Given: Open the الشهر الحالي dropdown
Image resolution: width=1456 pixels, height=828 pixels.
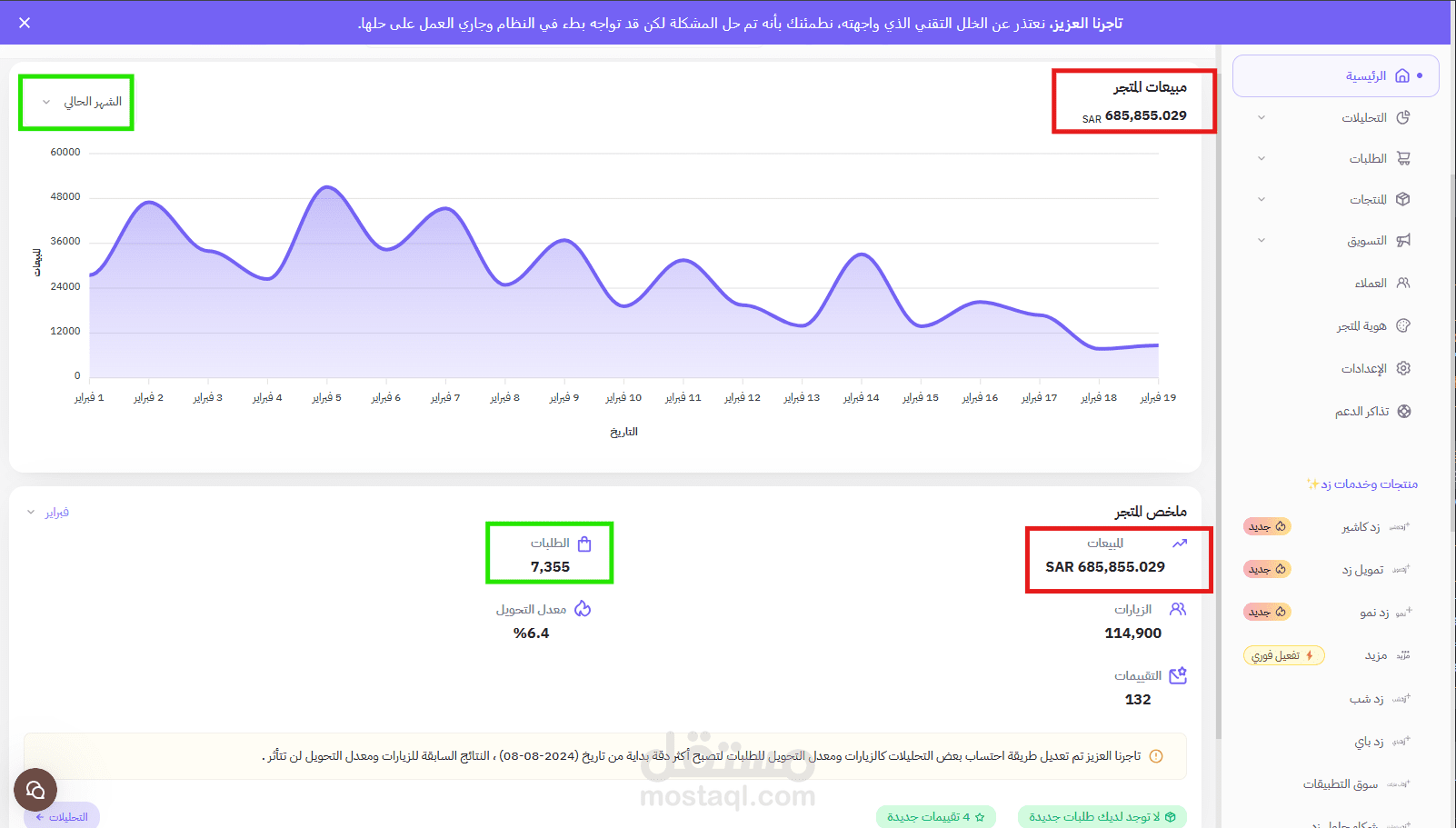Looking at the screenshot, I should [75, 102].
